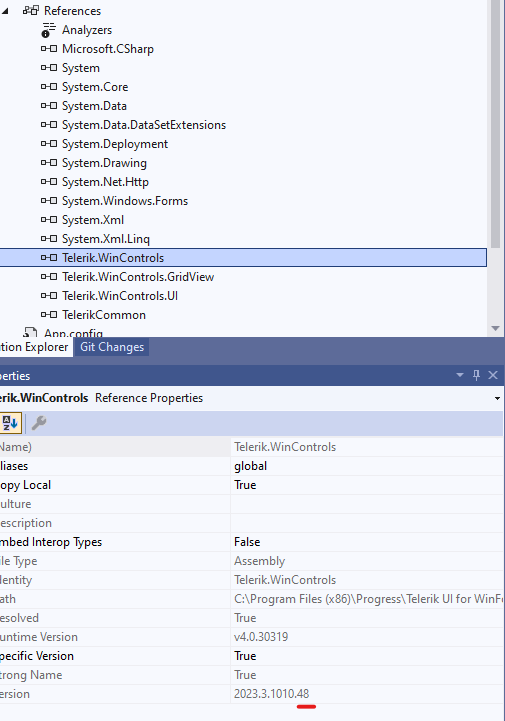Click the Telerik.WinControls reference icon

pos(49,258)
